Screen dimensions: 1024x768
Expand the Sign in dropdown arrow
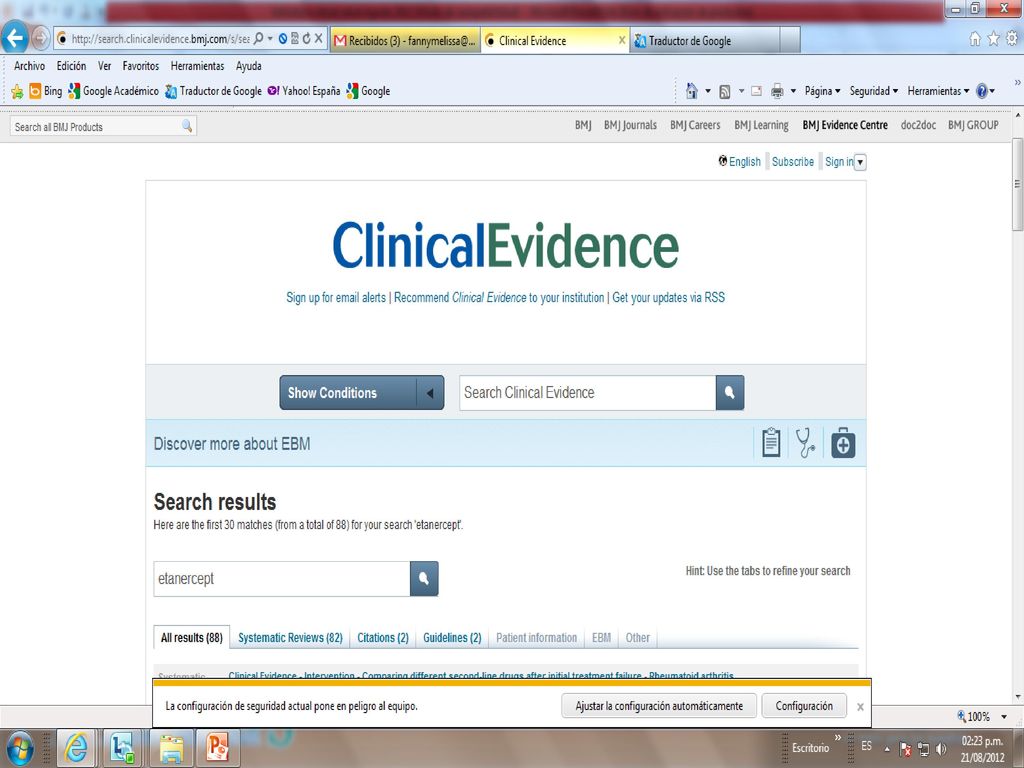860,162
